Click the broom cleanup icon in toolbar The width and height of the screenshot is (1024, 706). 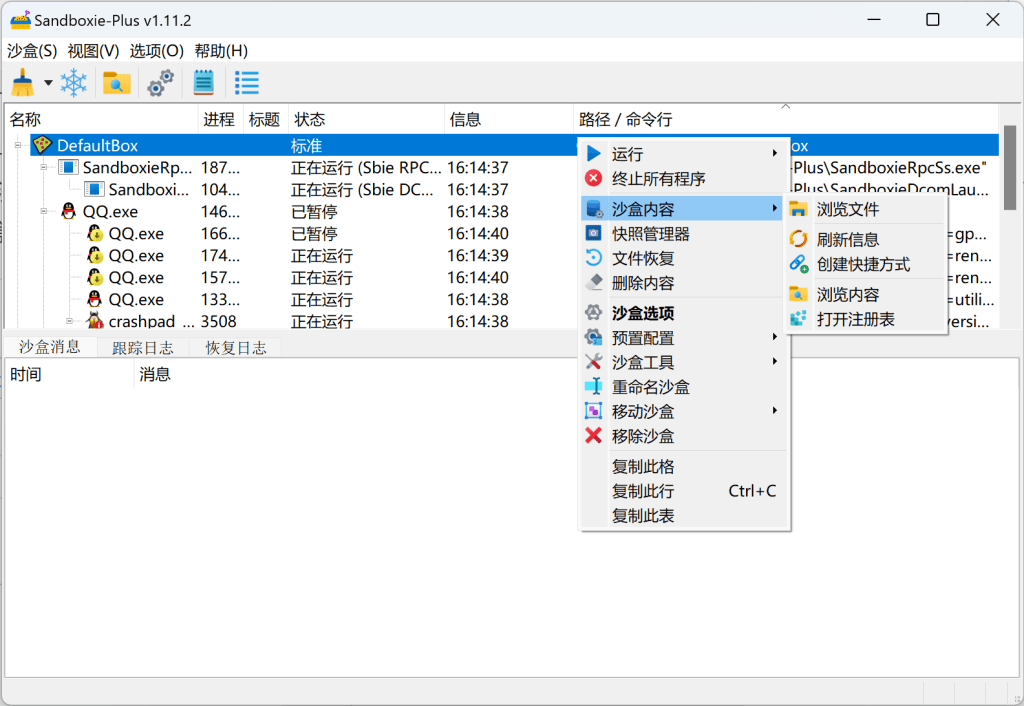(x=22, y=83)
